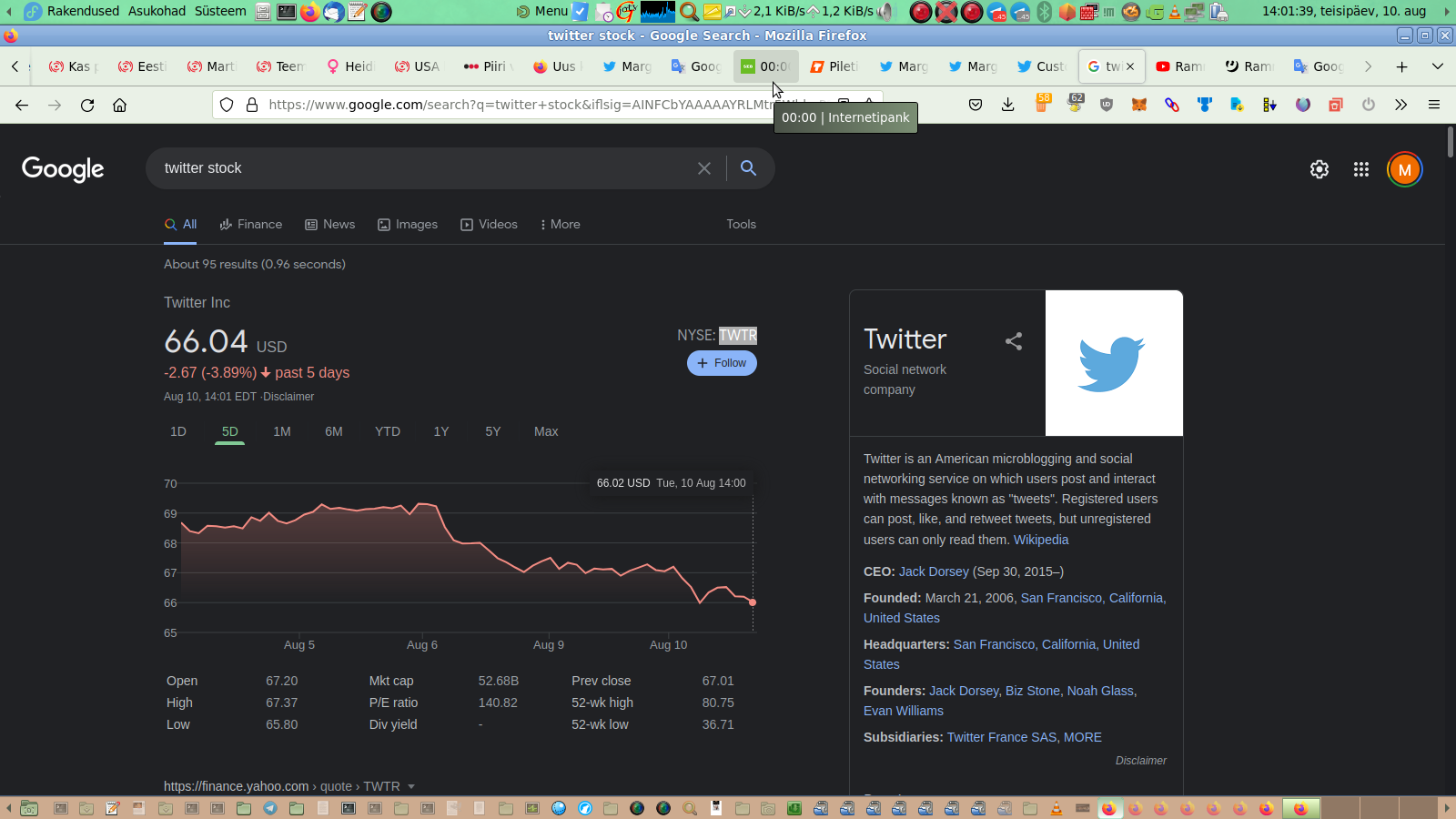This screenshot has width=1456, height=819.
Task: Select the 5Y chart range
Action: [x=493, y=431]
